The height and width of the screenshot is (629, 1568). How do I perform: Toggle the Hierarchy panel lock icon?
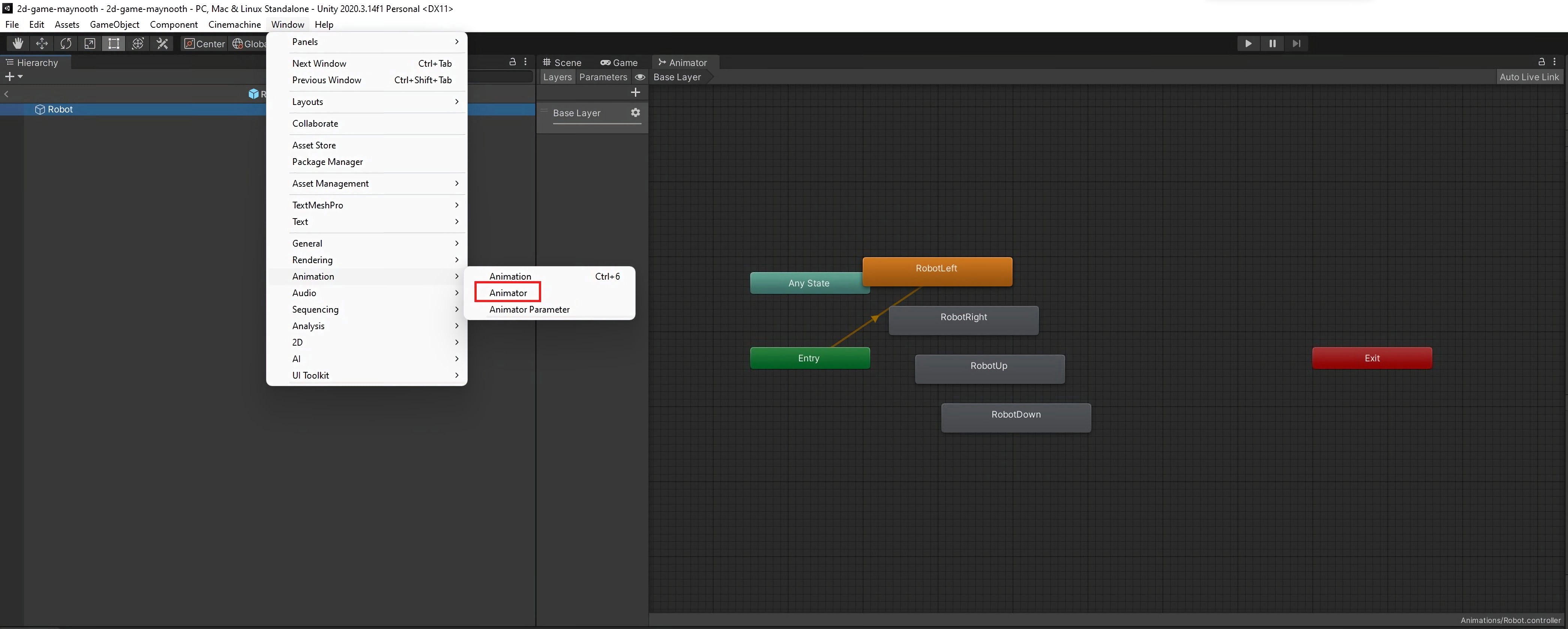(513, 62)
